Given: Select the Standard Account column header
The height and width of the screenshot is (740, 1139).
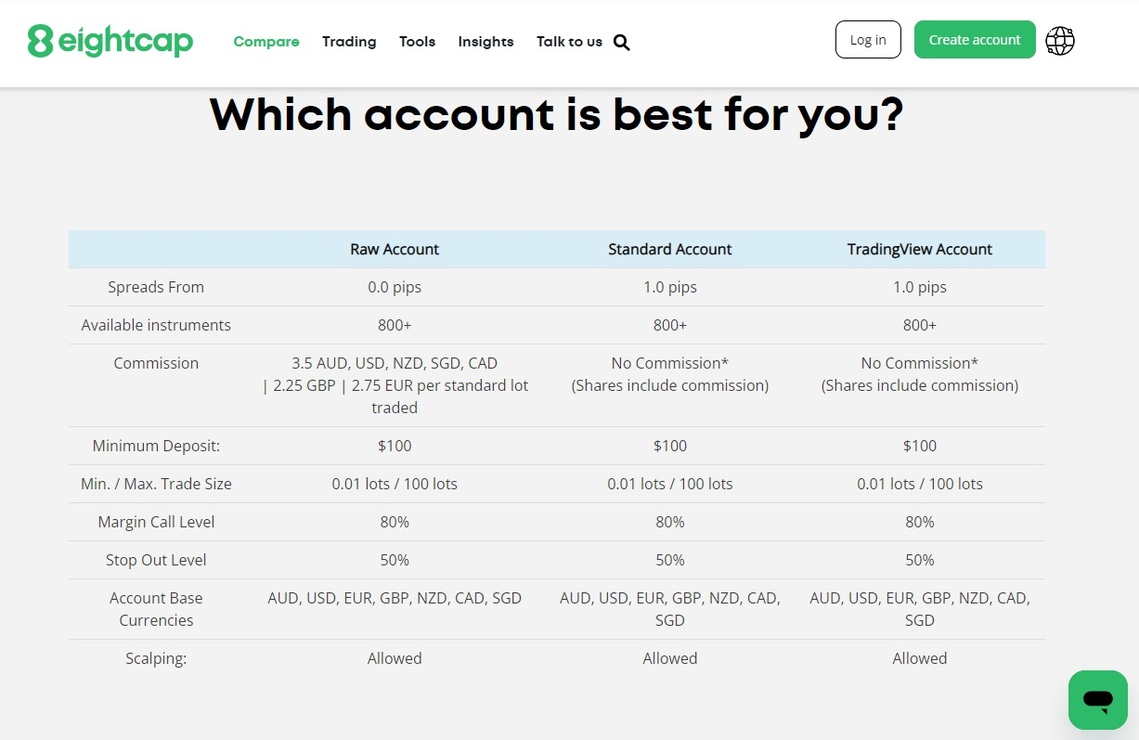Looking at the screenshot, I should point(670,249).
